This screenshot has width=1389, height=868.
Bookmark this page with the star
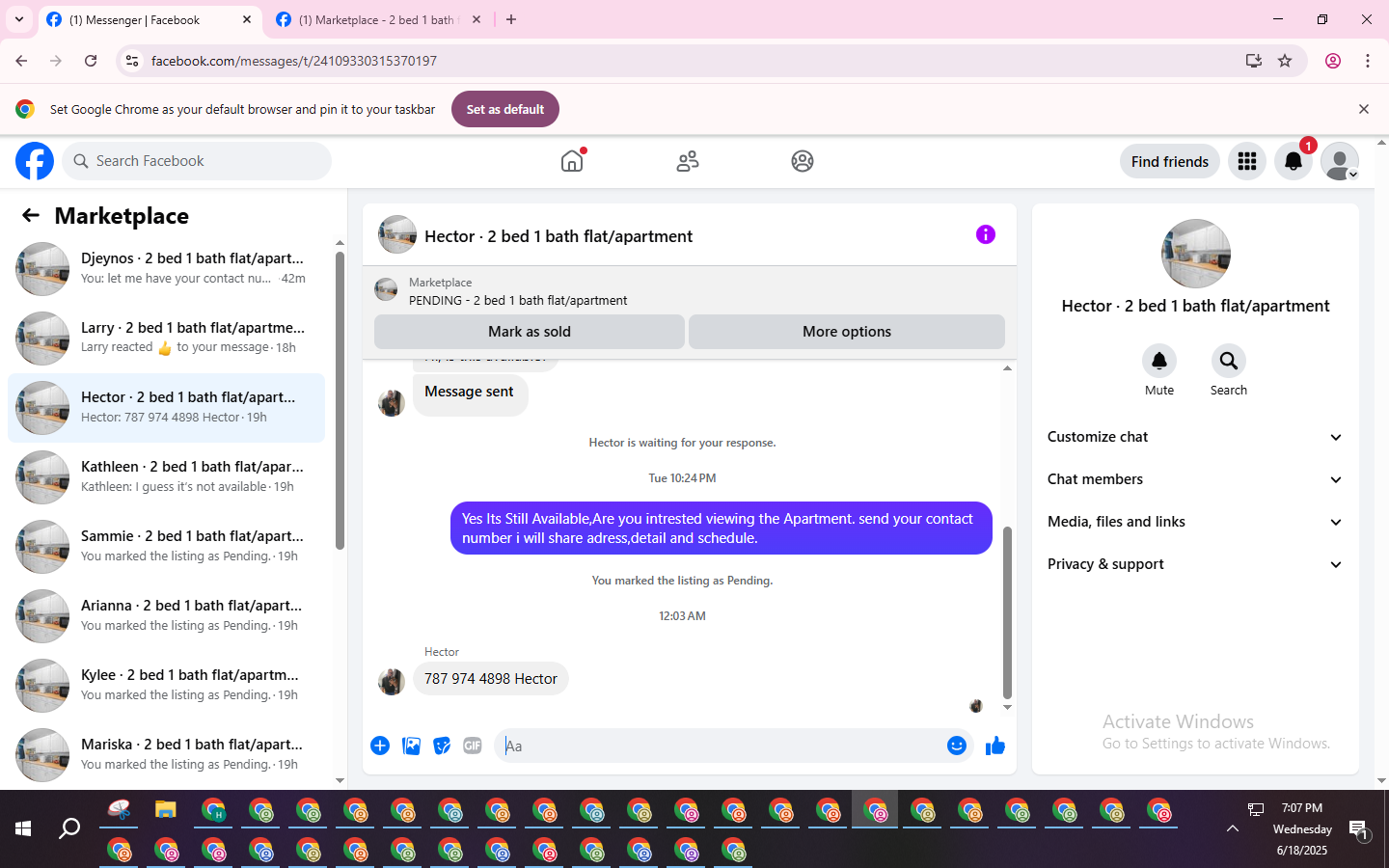coord(1285,61)
